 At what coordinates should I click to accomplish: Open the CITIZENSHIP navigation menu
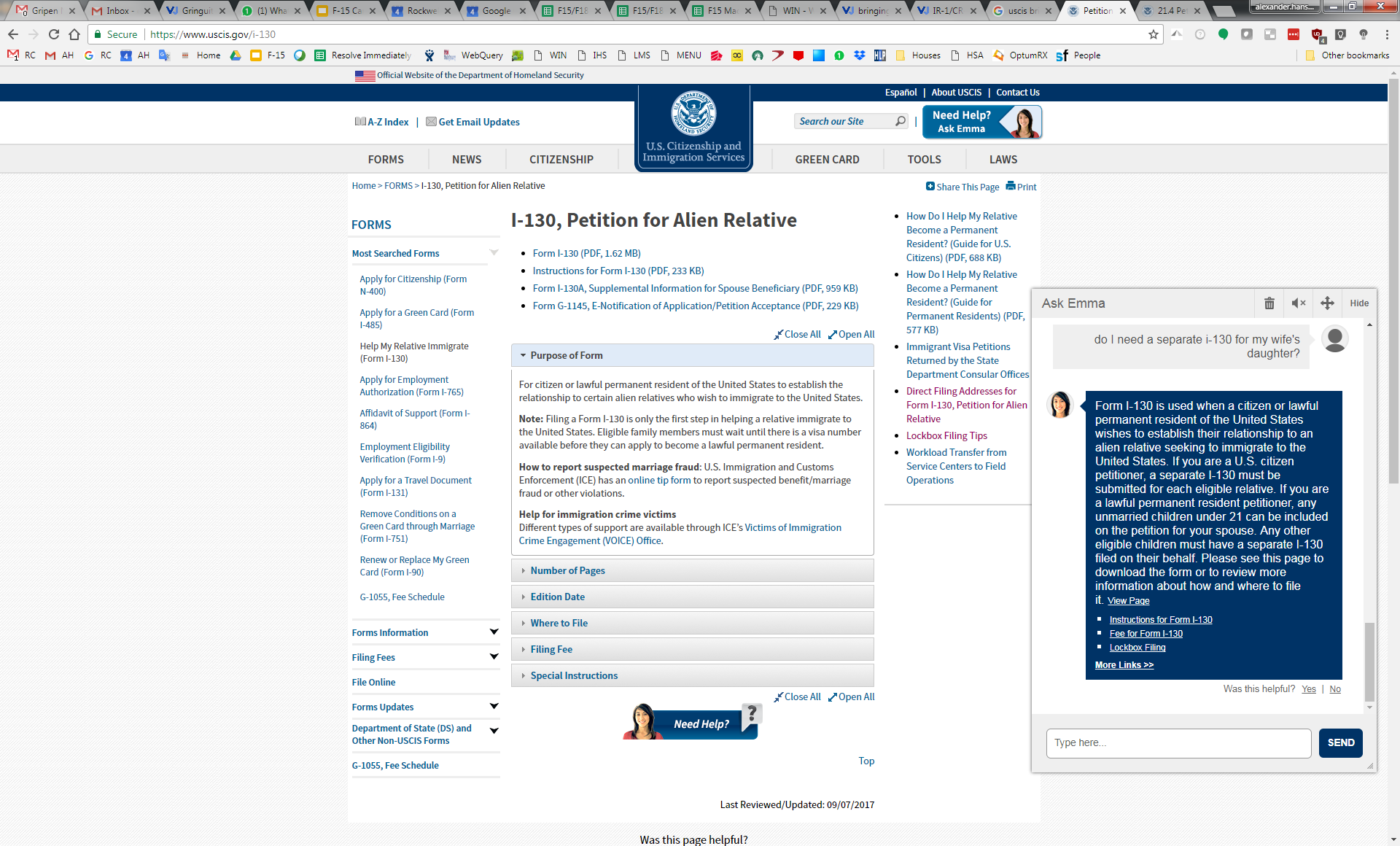(x=561, y=159)
